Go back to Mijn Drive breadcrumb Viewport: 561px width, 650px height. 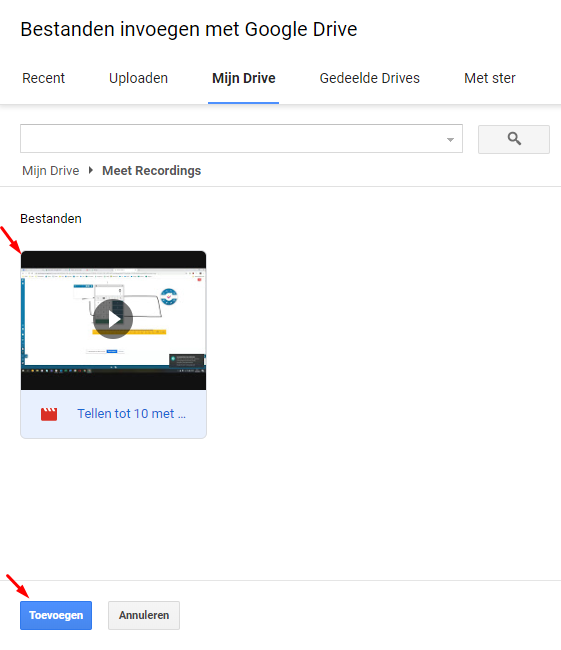click(51, 171)
